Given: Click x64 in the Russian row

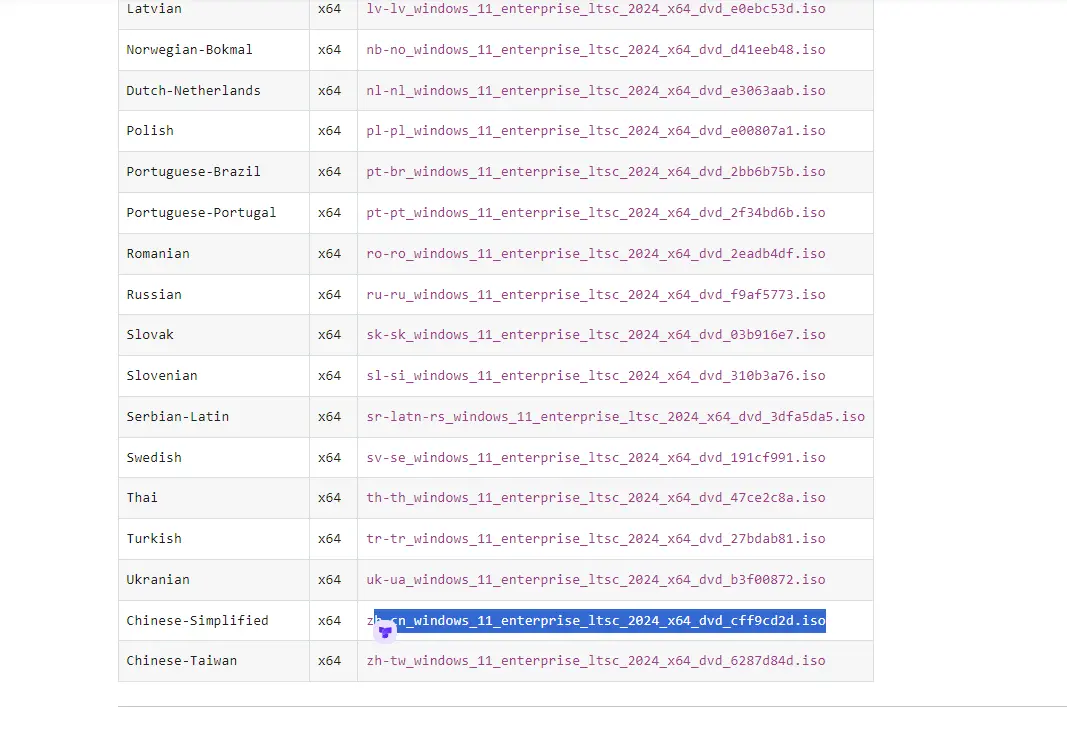Looking at the screenshot, I should pos(329,295).
